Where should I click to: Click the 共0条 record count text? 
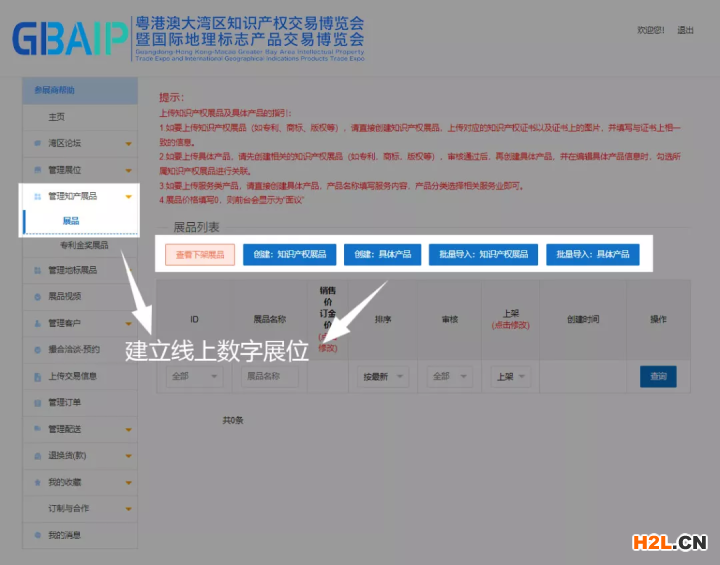click(233, 420)
